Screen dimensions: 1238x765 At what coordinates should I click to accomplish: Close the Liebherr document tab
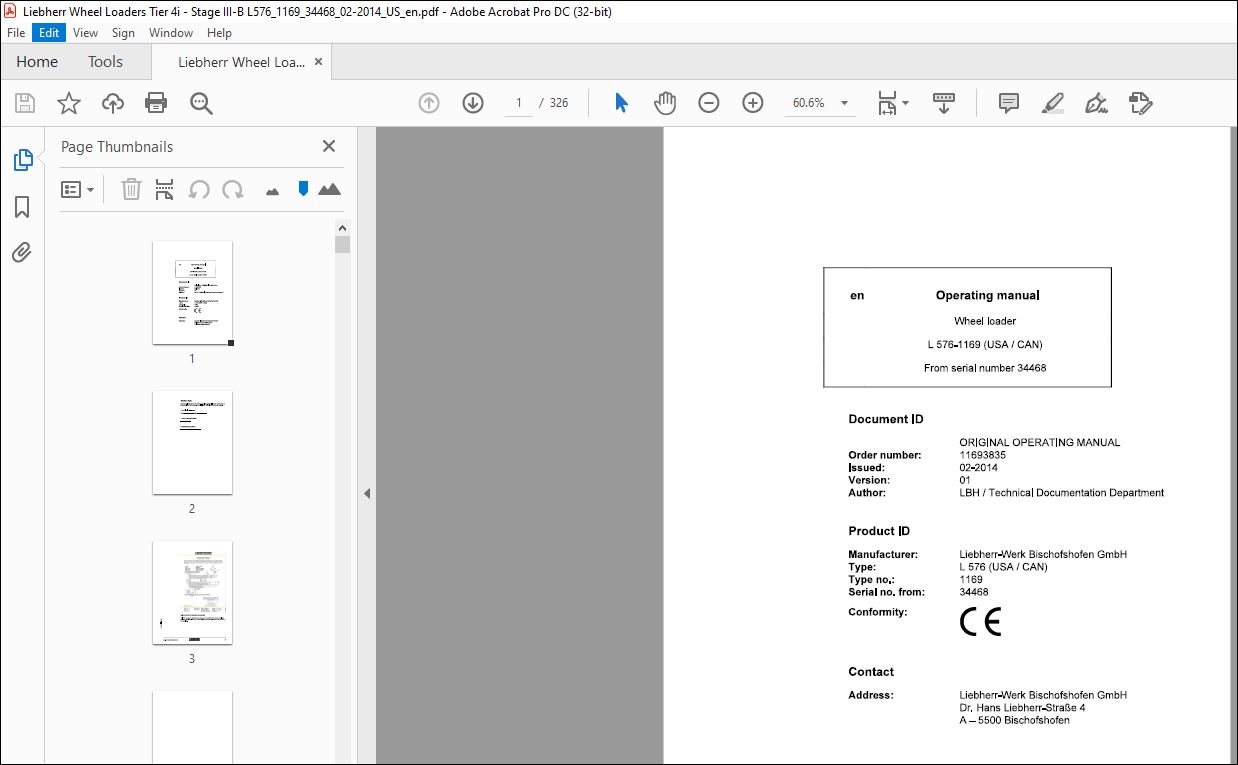319,62
